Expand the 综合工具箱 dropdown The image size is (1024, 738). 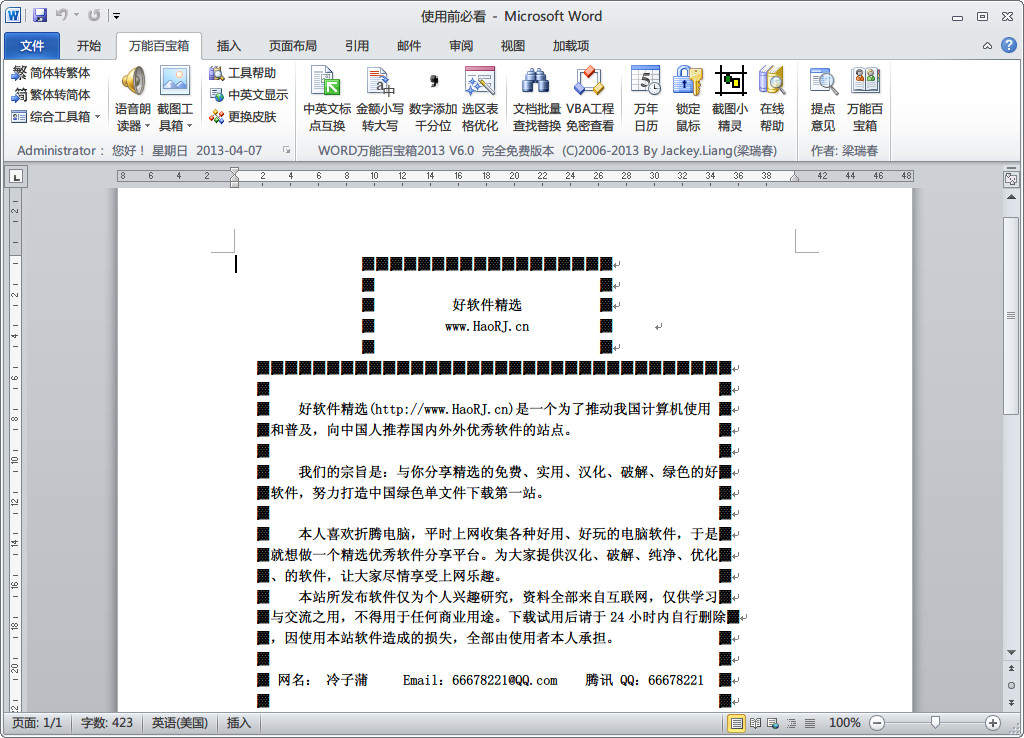click(98, 117)
